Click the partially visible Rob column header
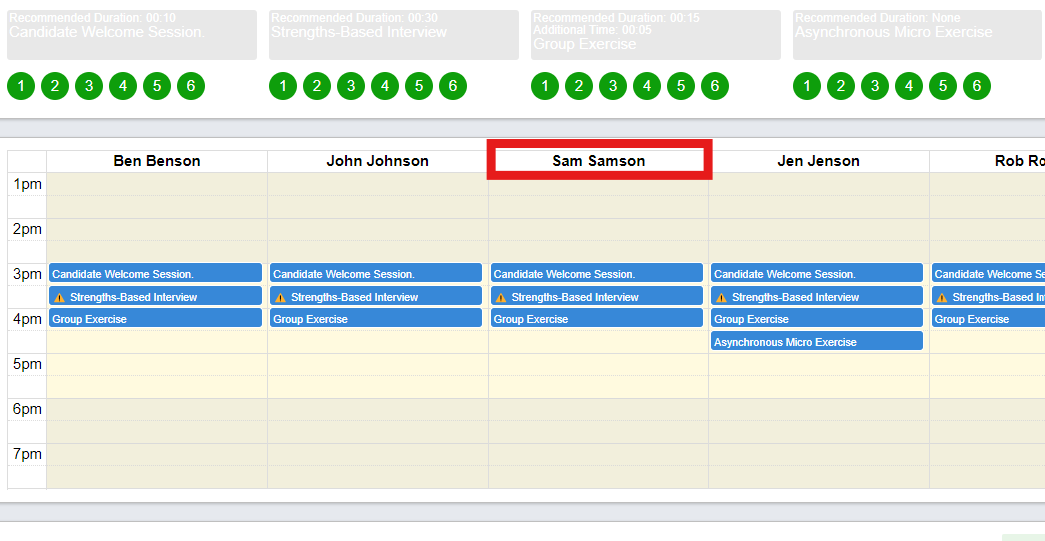1045x541 pixels. pos(987,161)
